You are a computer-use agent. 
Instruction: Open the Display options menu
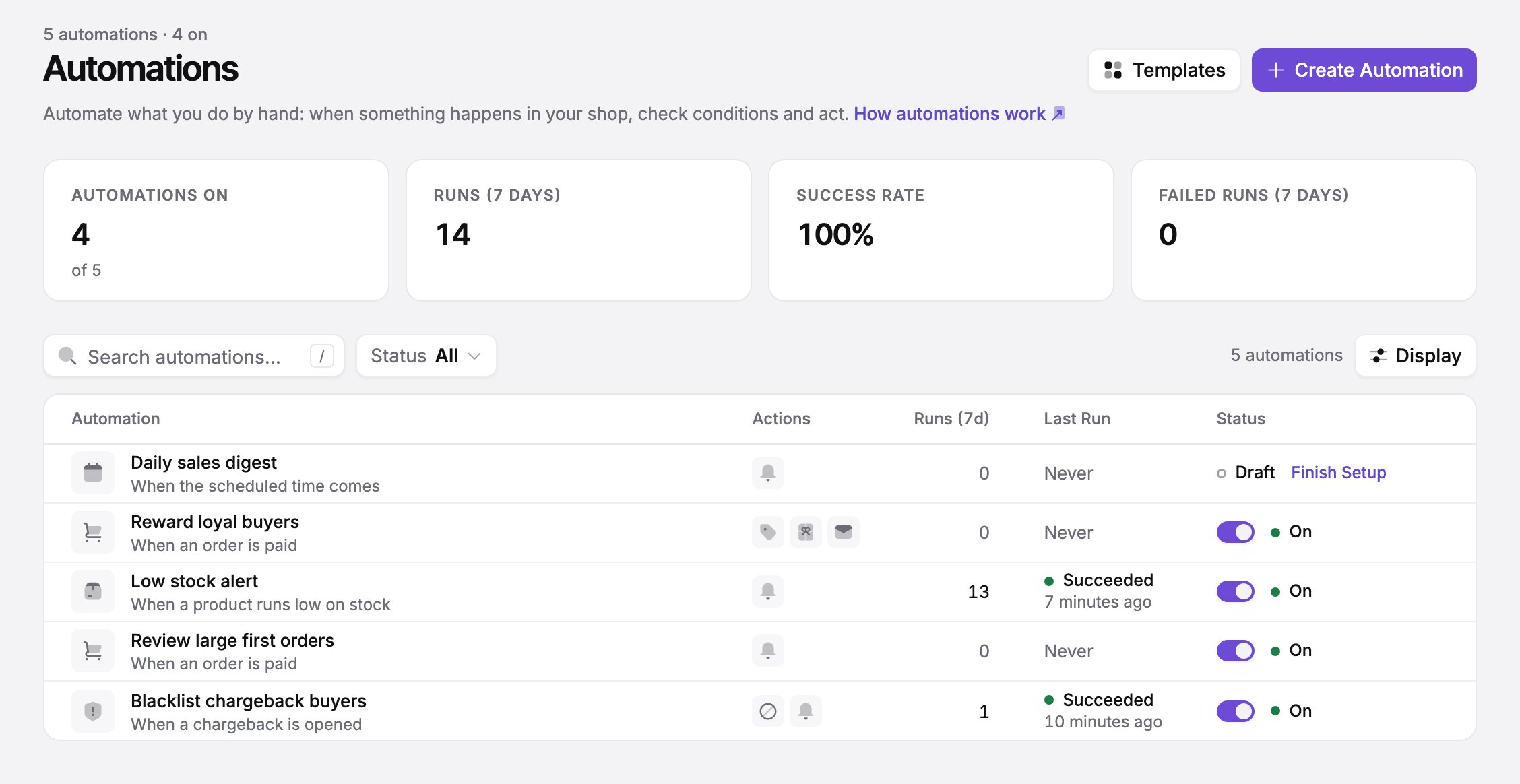[x=1416, y=356]
